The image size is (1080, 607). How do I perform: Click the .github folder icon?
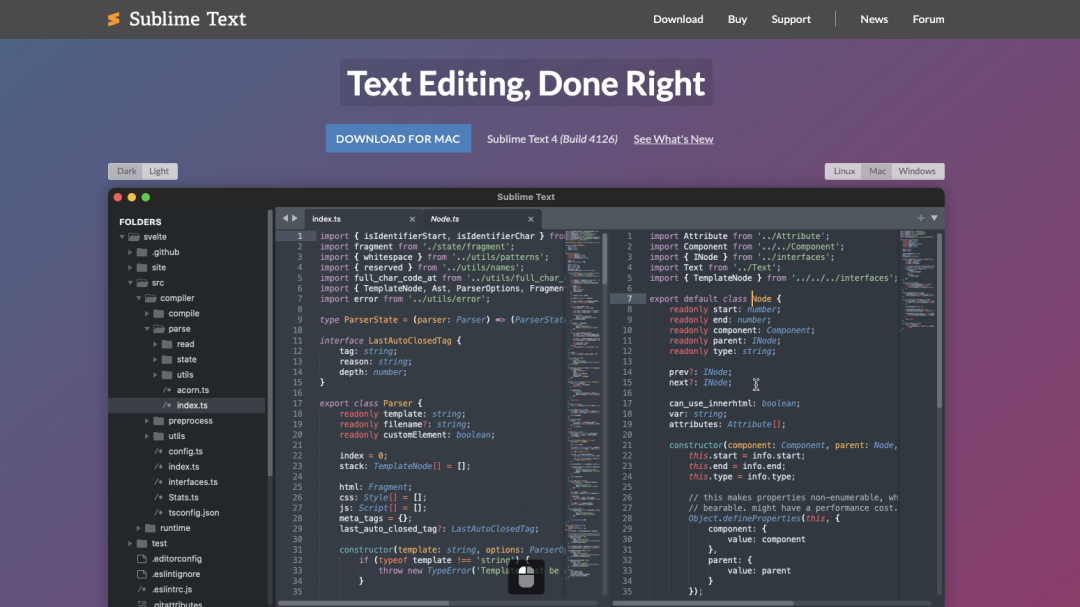click(142, 252)
